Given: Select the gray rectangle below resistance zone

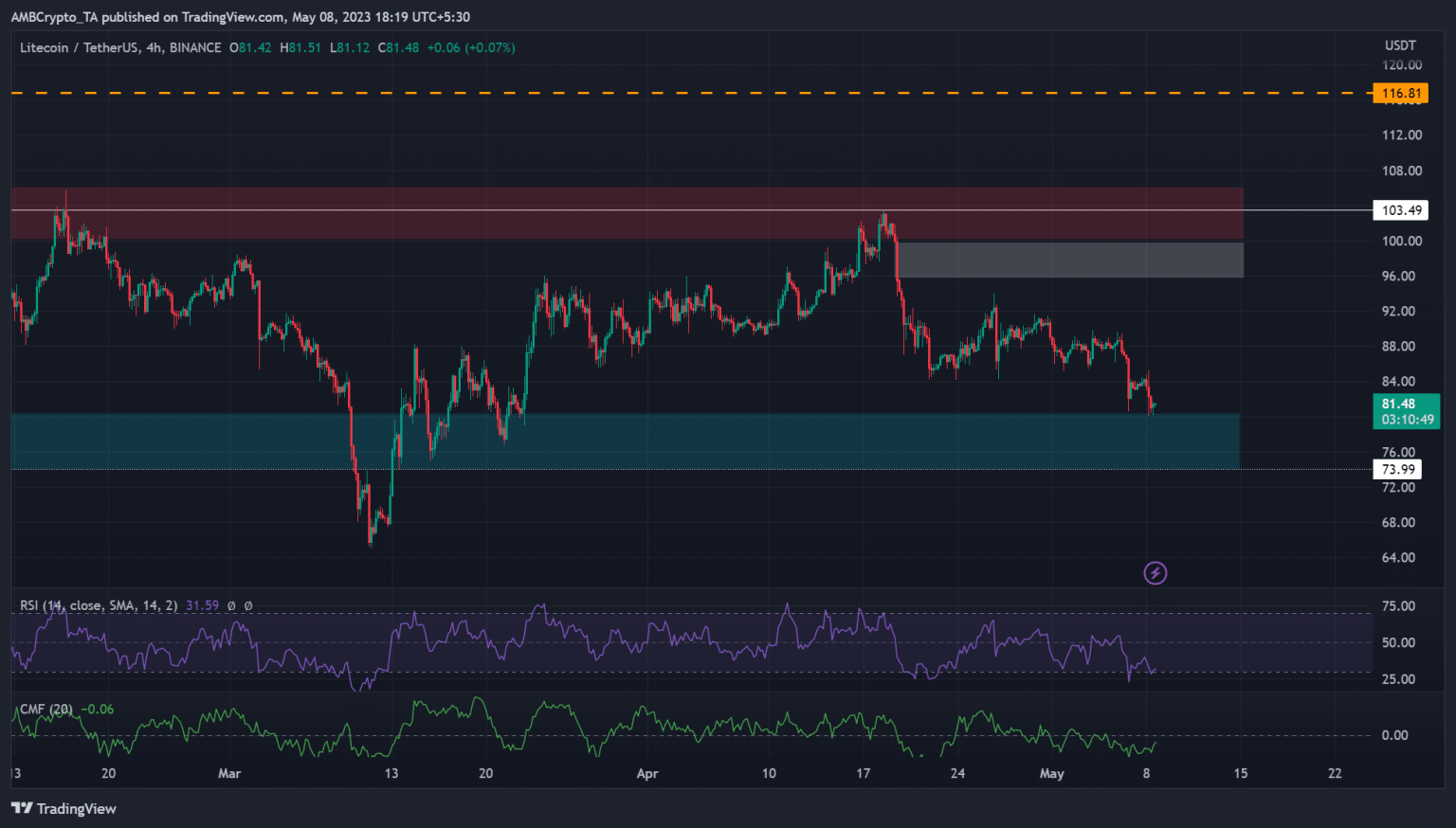Looking at the screenshot, I should click(x=1069, y=260).
